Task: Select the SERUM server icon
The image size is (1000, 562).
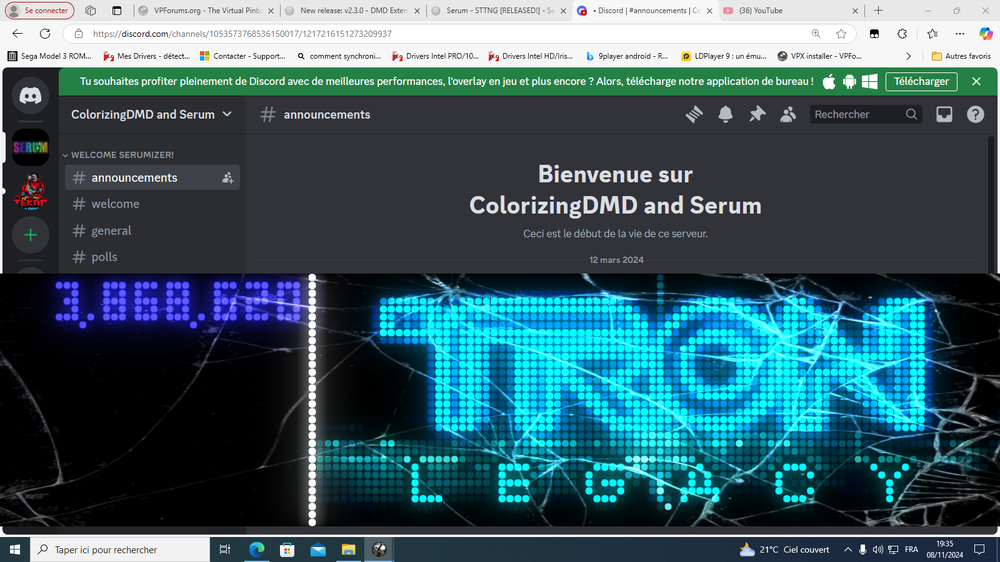Action: click(x=30, y=147)
